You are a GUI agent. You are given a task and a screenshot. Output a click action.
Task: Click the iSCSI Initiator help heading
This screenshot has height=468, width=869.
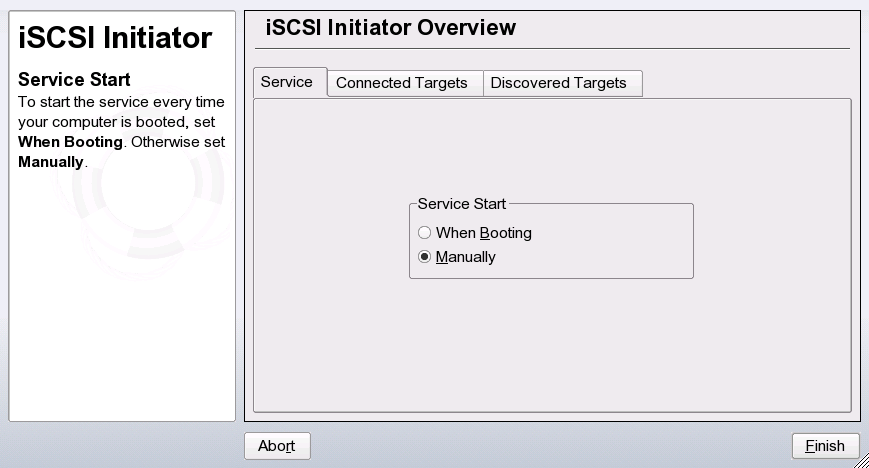click(x=116, y=38)
